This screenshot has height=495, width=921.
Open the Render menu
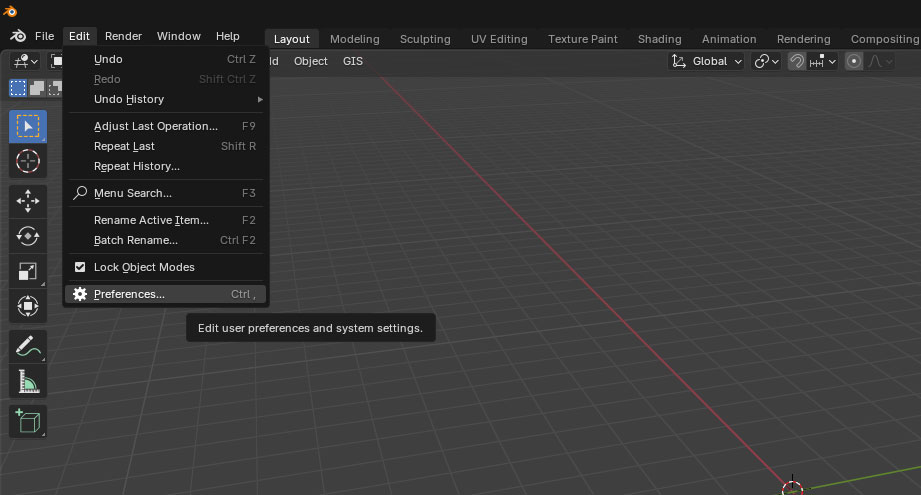coord(123,36)
